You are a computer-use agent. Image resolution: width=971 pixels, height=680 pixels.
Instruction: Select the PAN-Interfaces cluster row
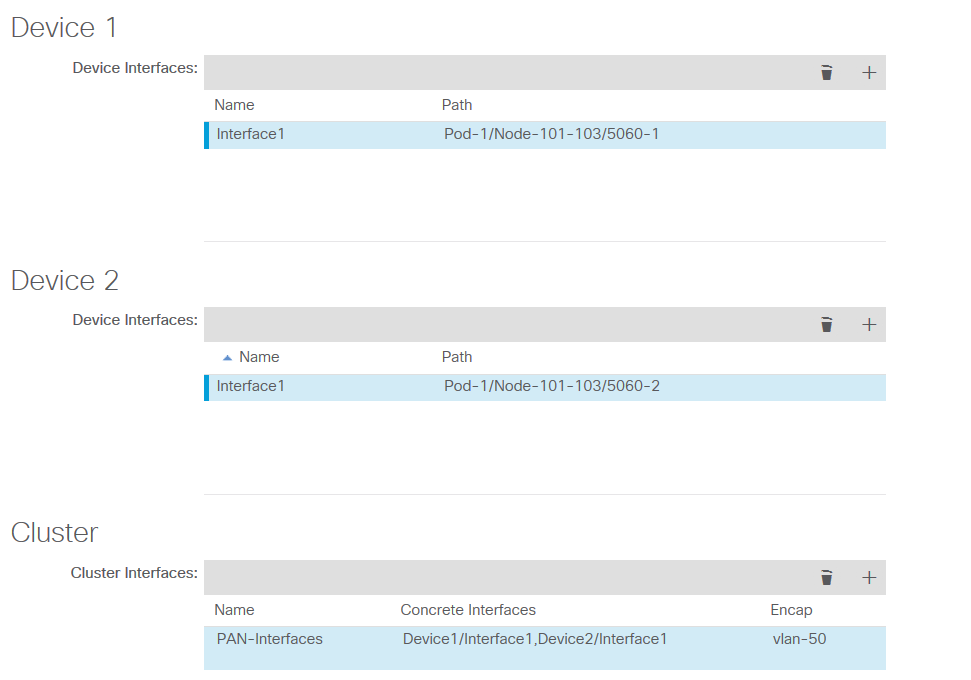(270, 639)
